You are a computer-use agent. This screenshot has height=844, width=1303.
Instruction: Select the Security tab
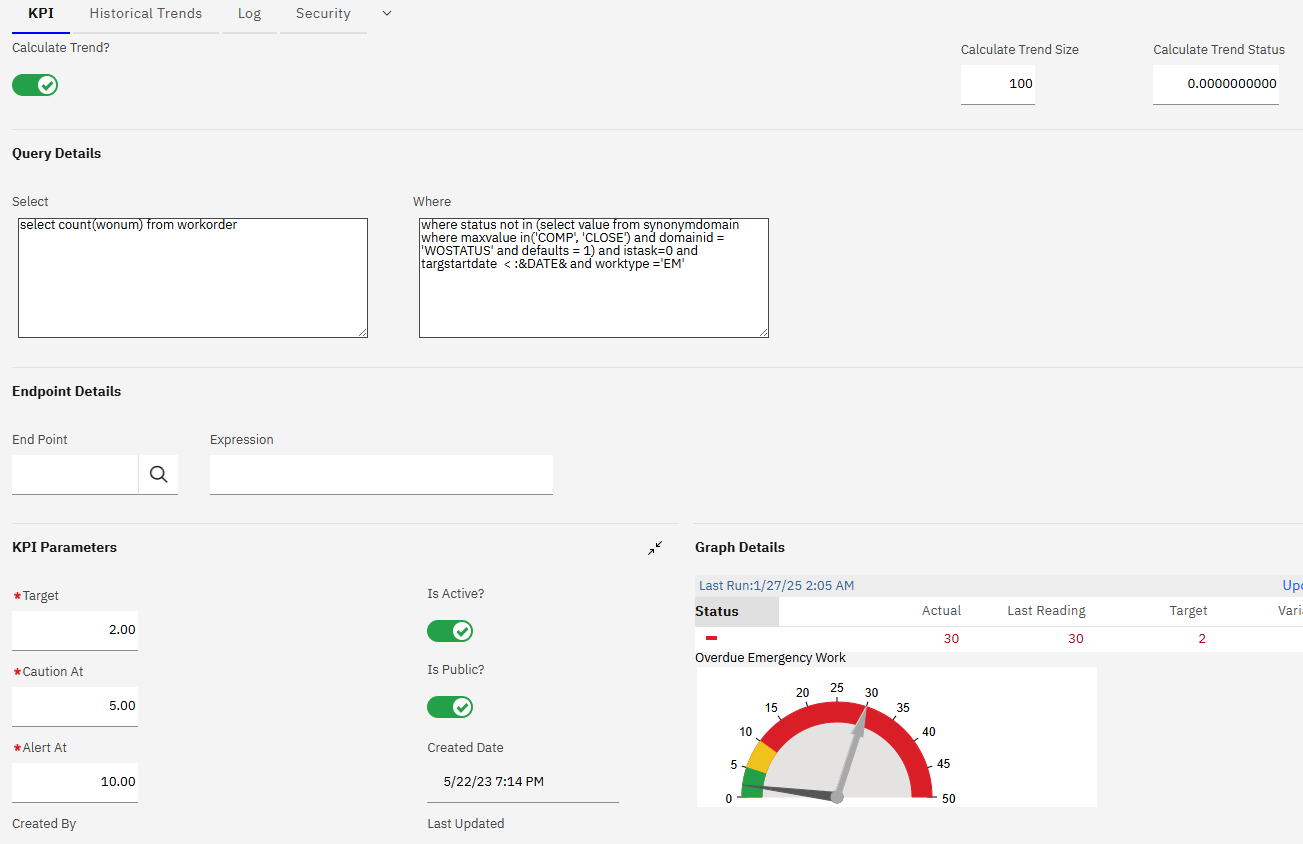pos(322,13)
